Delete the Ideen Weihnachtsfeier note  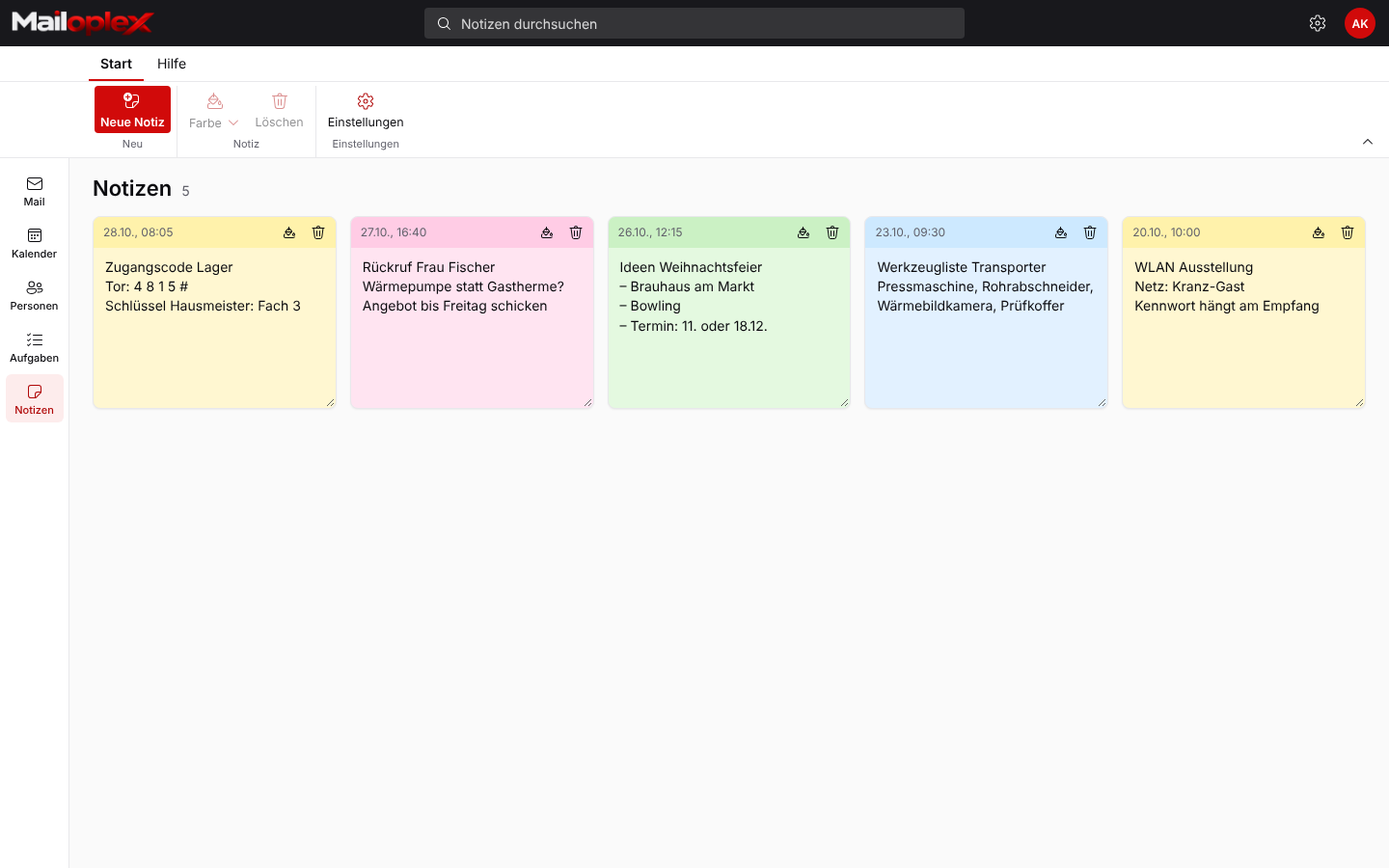(x=832, y=232)
